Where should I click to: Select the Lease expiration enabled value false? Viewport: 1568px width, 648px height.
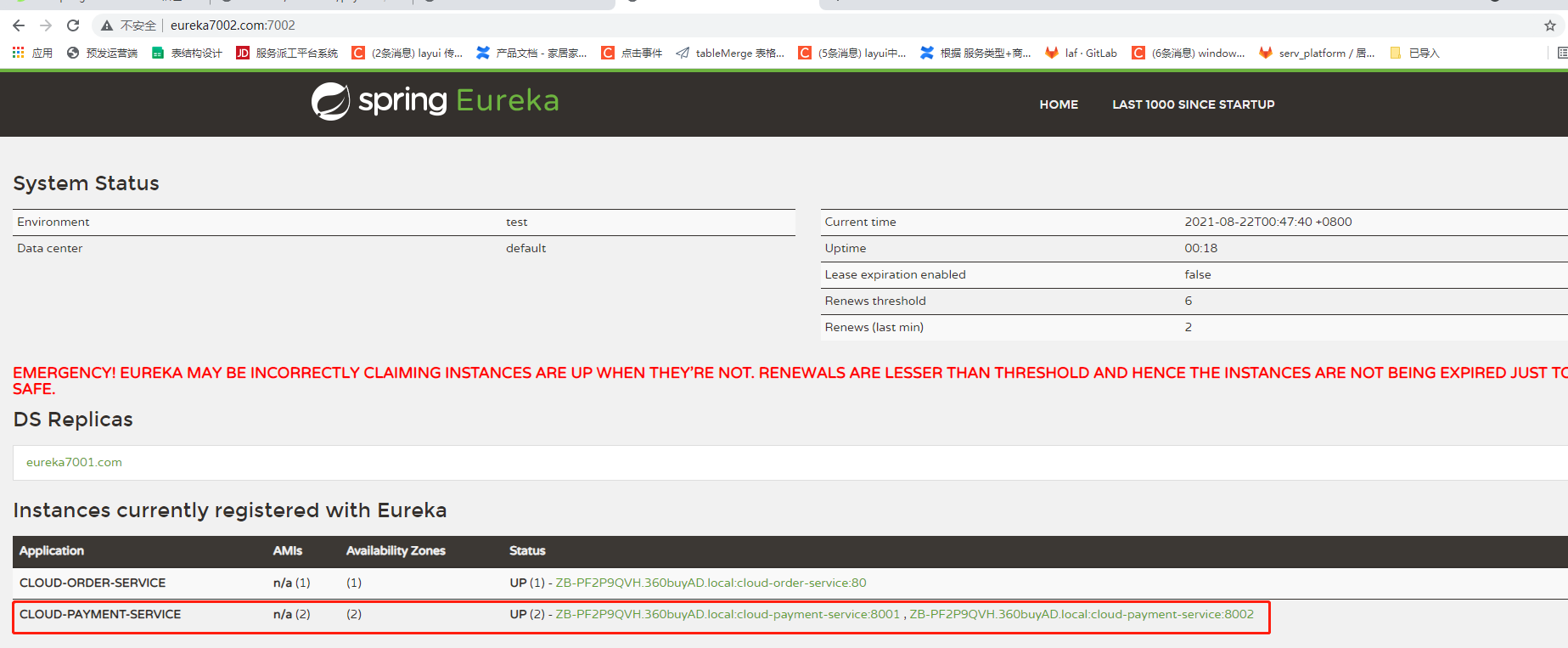[1198, 274]
